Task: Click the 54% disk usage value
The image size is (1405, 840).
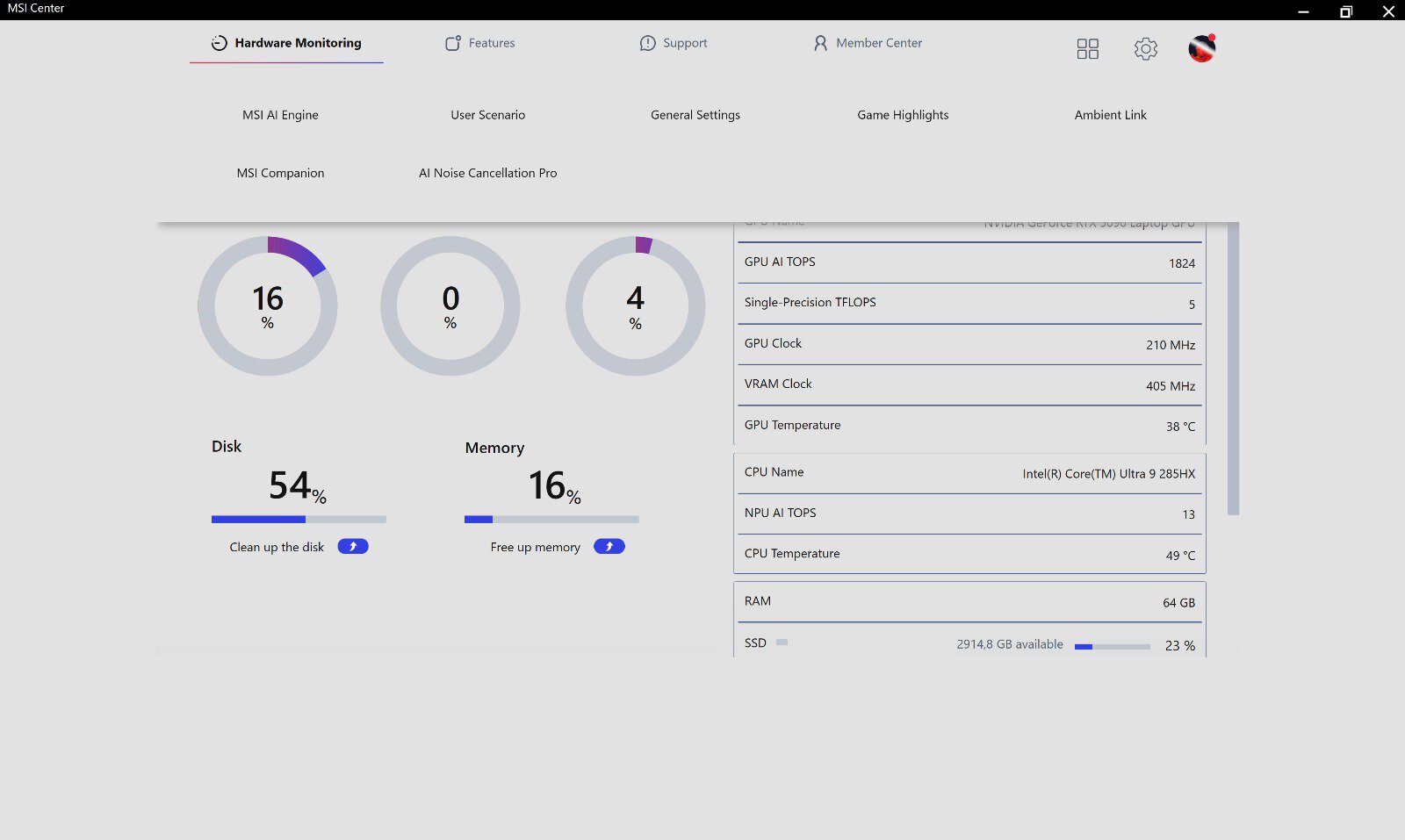Action: tap(298, 486)
